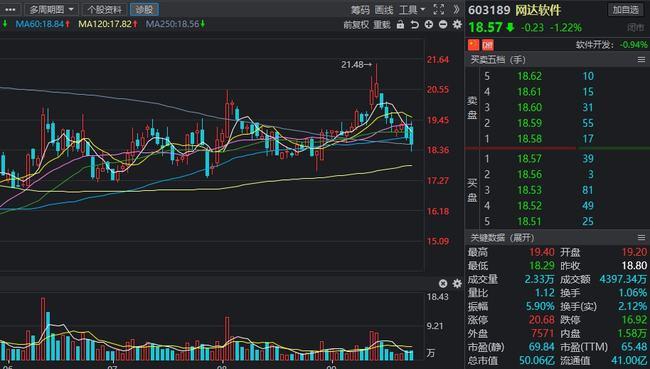Expand panel with double-chevron icon
The image size is (650, 369).
(x=456, y=10)
